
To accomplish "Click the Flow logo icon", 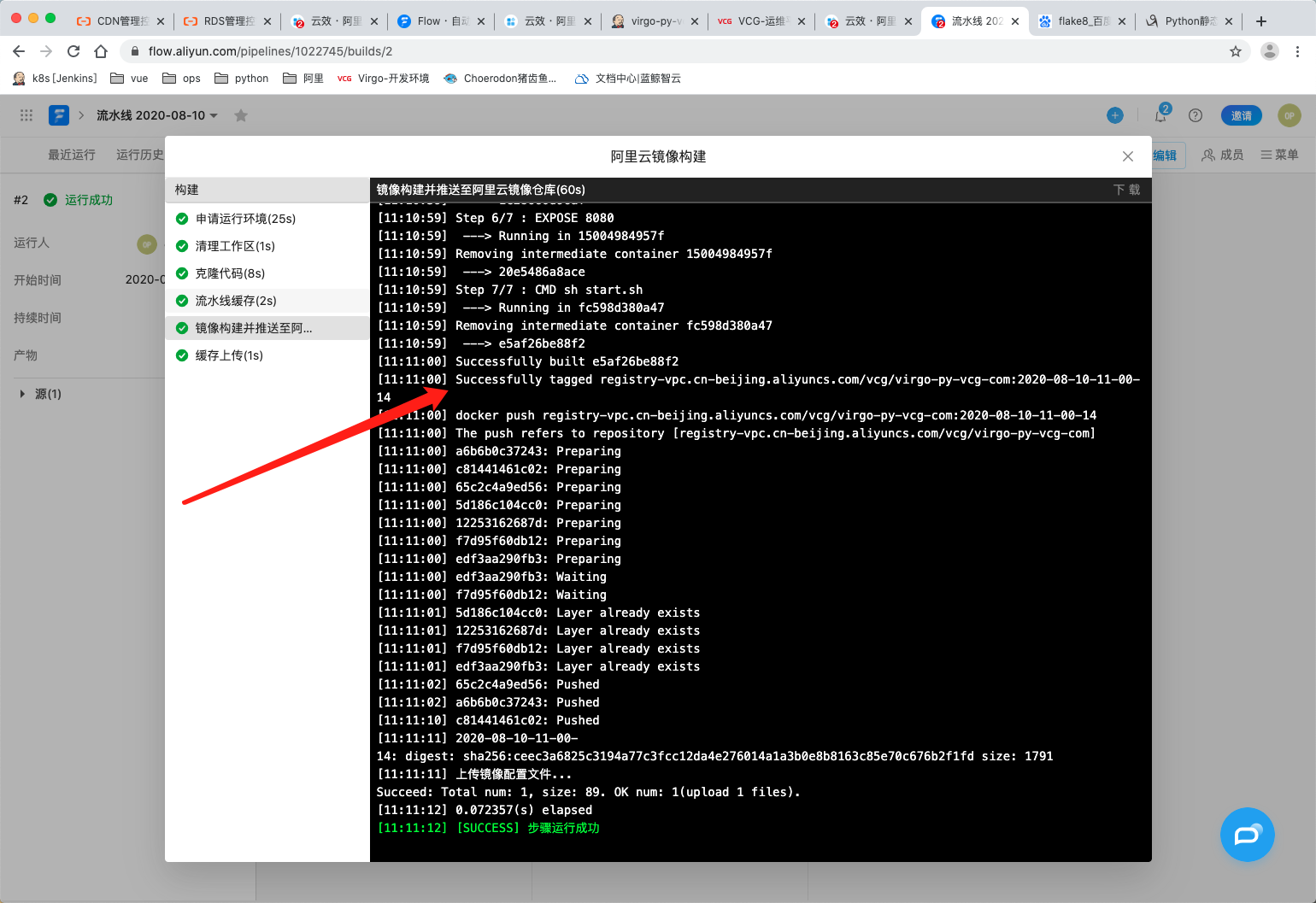I will pyautogui.click(x=59, y=115).
